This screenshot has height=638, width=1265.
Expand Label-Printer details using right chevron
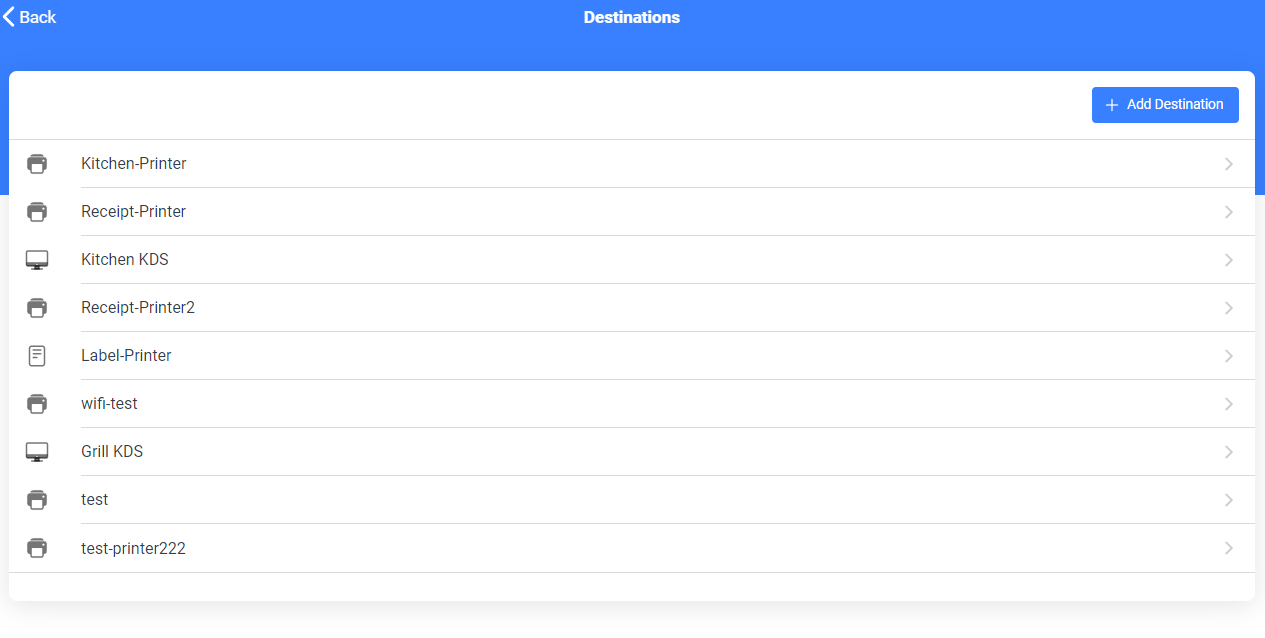point(1229,356)
